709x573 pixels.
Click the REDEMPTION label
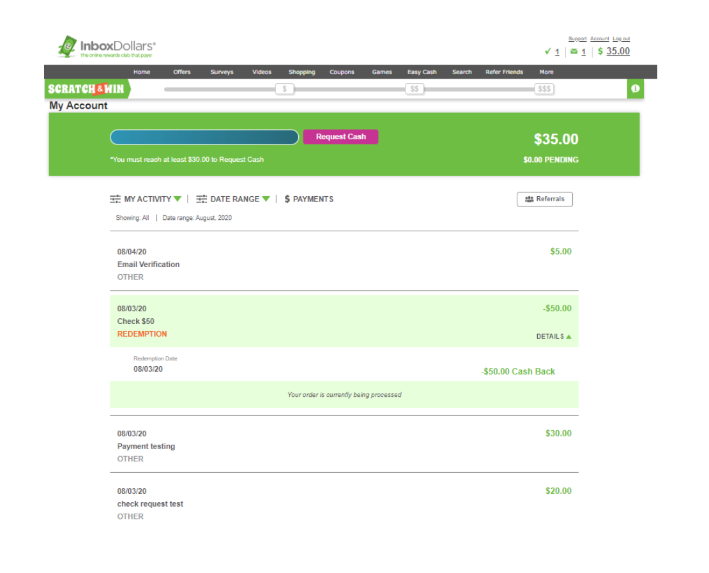tap(142, 334)
